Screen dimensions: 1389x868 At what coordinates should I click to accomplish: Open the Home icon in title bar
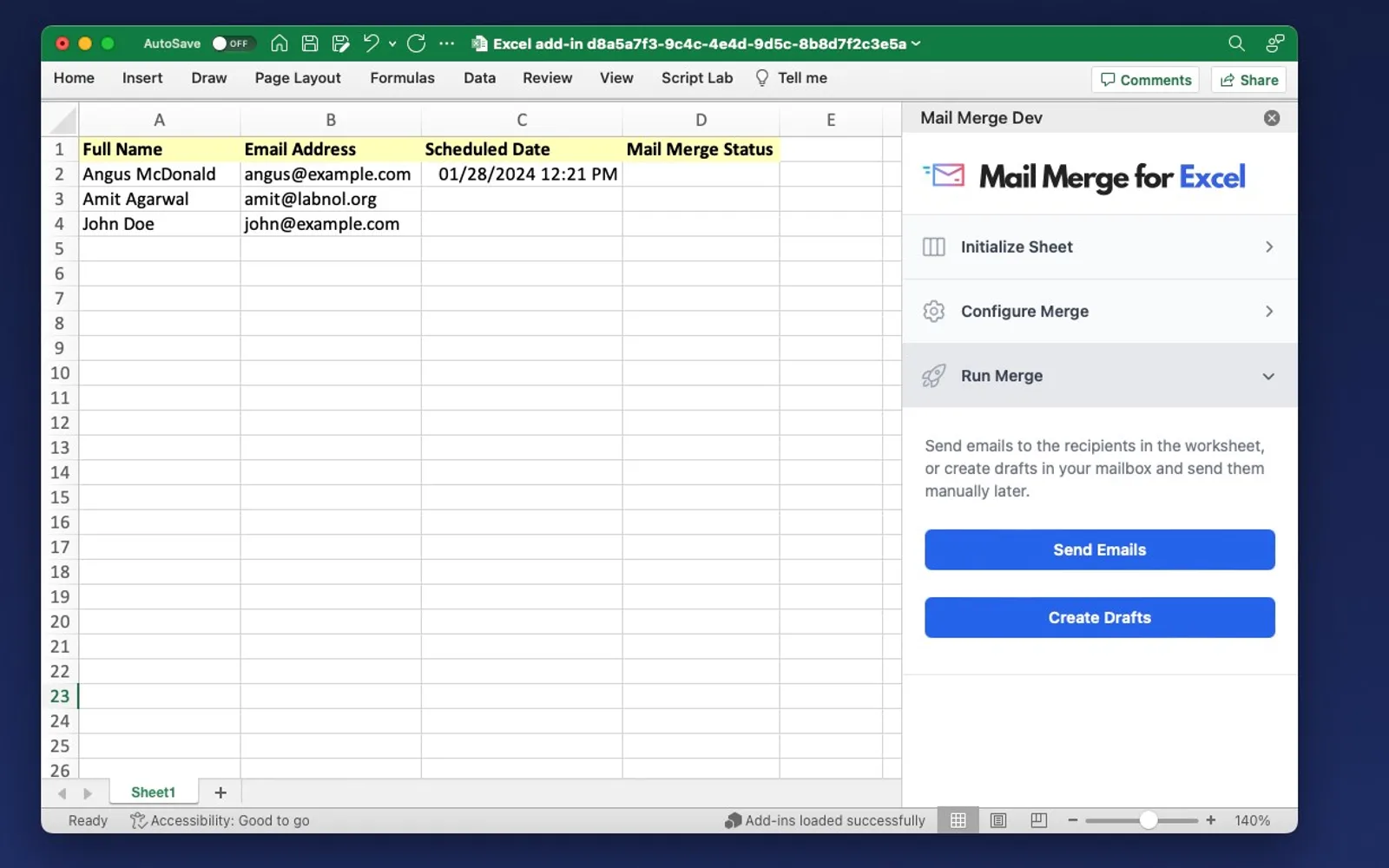[x=279, y=43]
